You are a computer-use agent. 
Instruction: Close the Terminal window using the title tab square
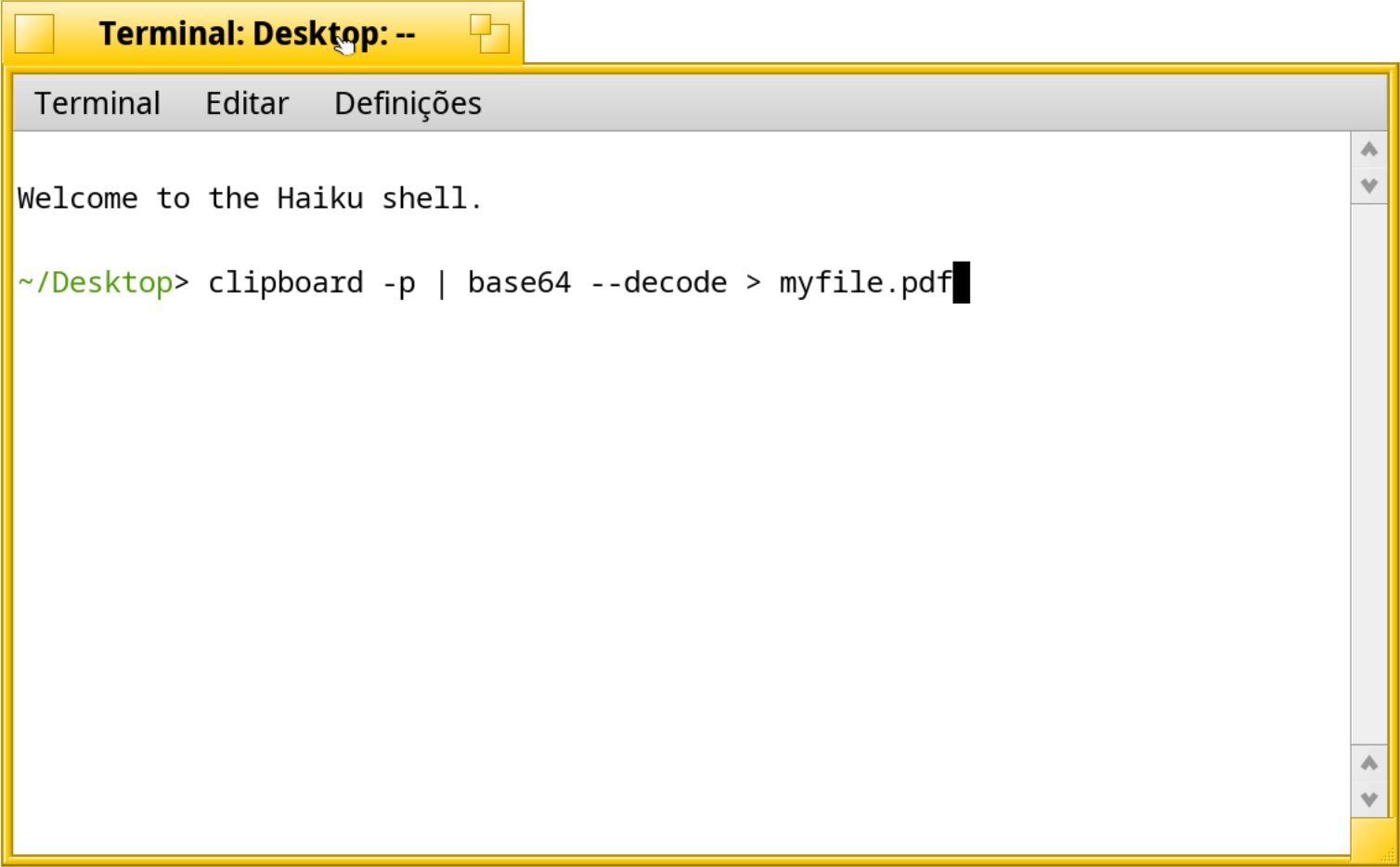[34, 34]
